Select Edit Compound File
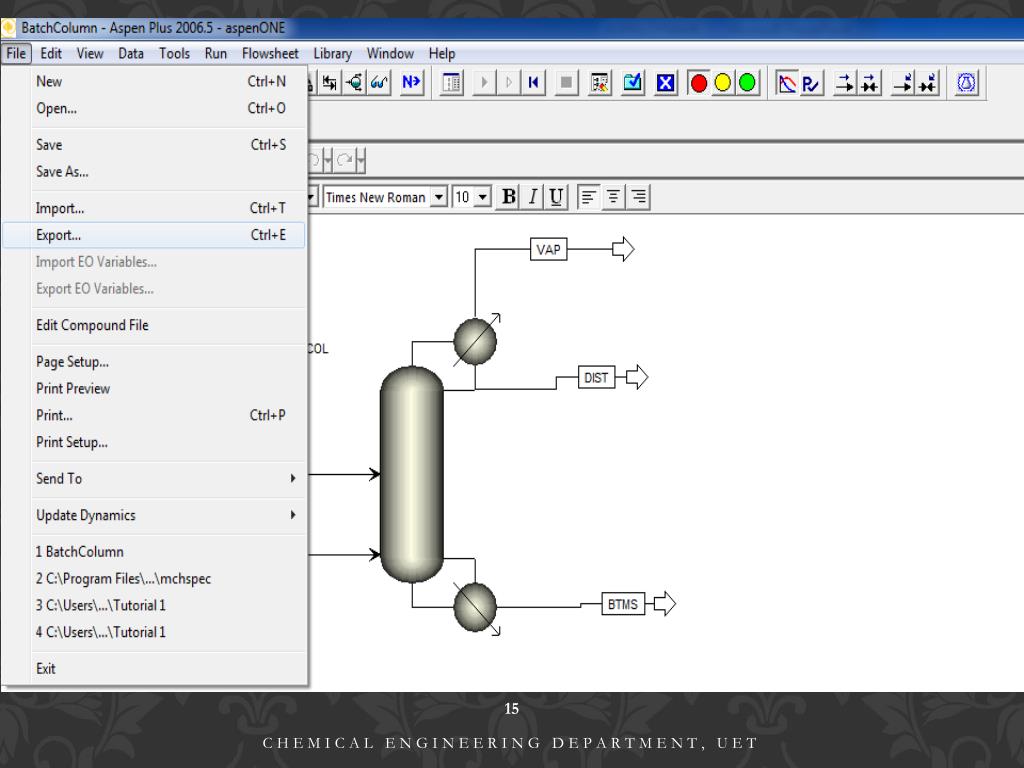This screenshot has height=768, width=1024. click(153, 325)
